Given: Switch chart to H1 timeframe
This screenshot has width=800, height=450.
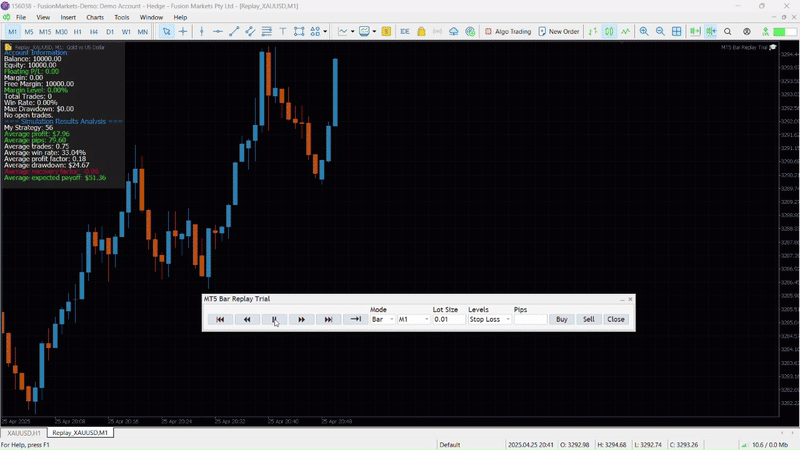Looking at the screenshot, I should point(78,32).
